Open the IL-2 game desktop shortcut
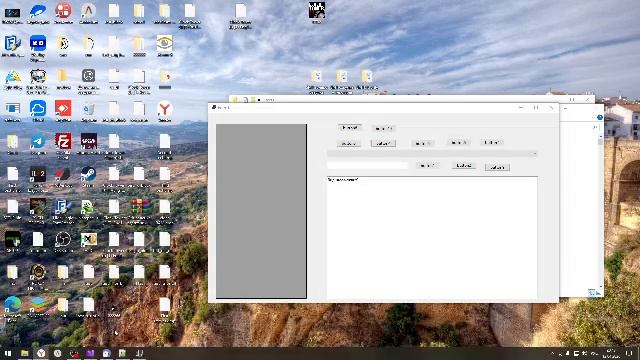 point(38,174)
